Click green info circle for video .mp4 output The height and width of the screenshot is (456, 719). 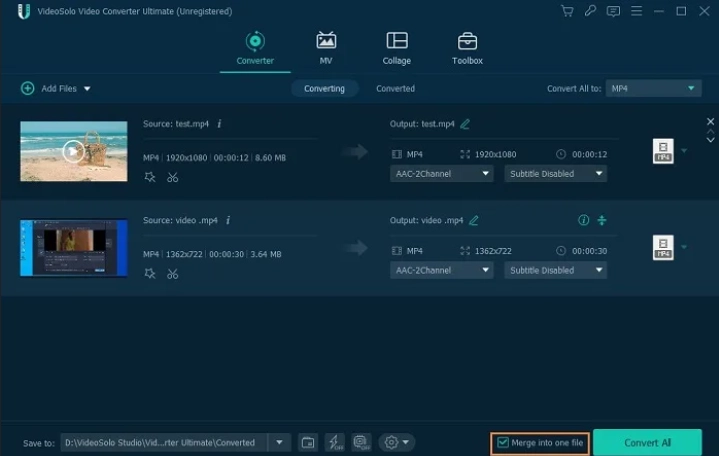tap(583, 220)
